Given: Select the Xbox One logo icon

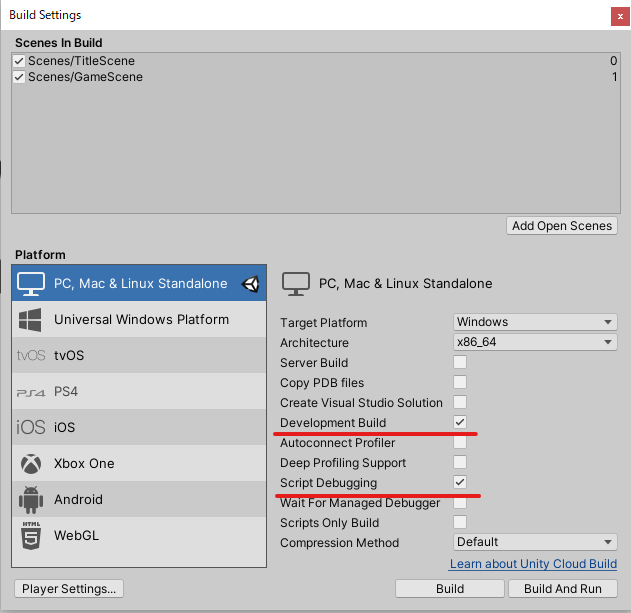Looking at the screenshot, I should (31, 464).
